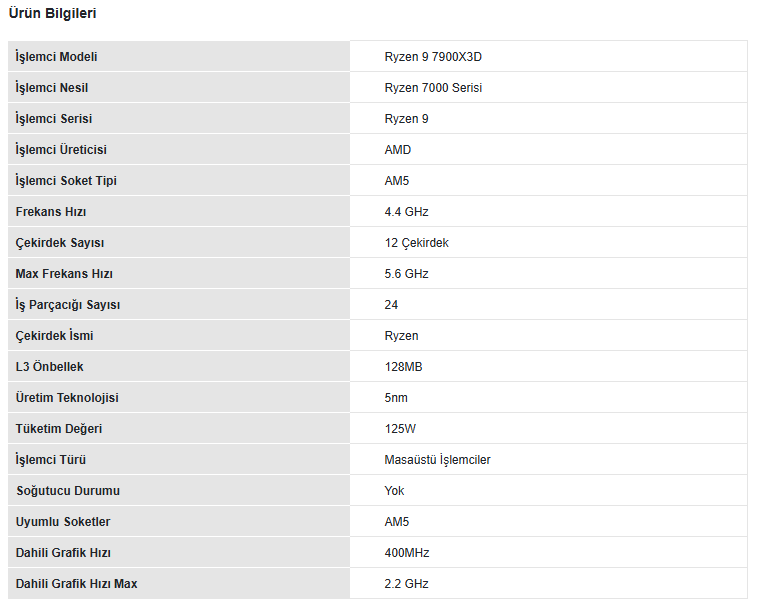The height and width of the screenshot is (610, 774).
Task: Select the Uyumlu Soketler label
Action: pyautogui.click(x=63, y=522)
